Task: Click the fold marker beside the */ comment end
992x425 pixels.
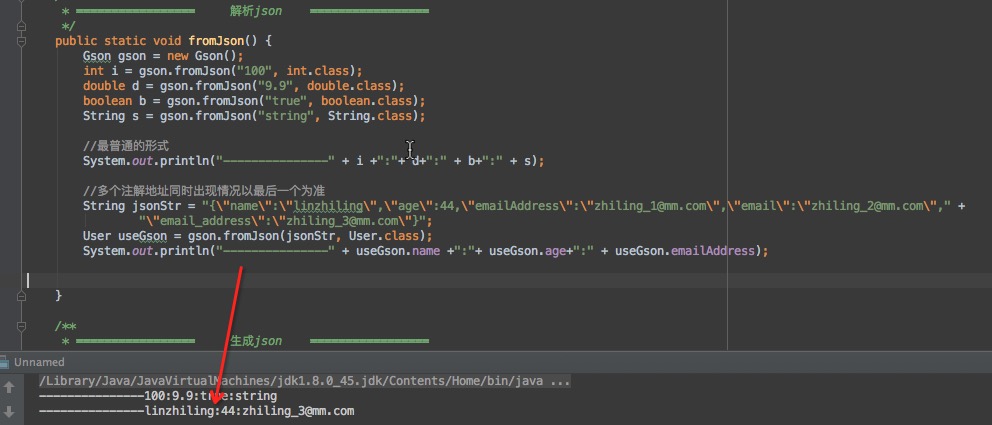Action: click(x=22, y=27)
